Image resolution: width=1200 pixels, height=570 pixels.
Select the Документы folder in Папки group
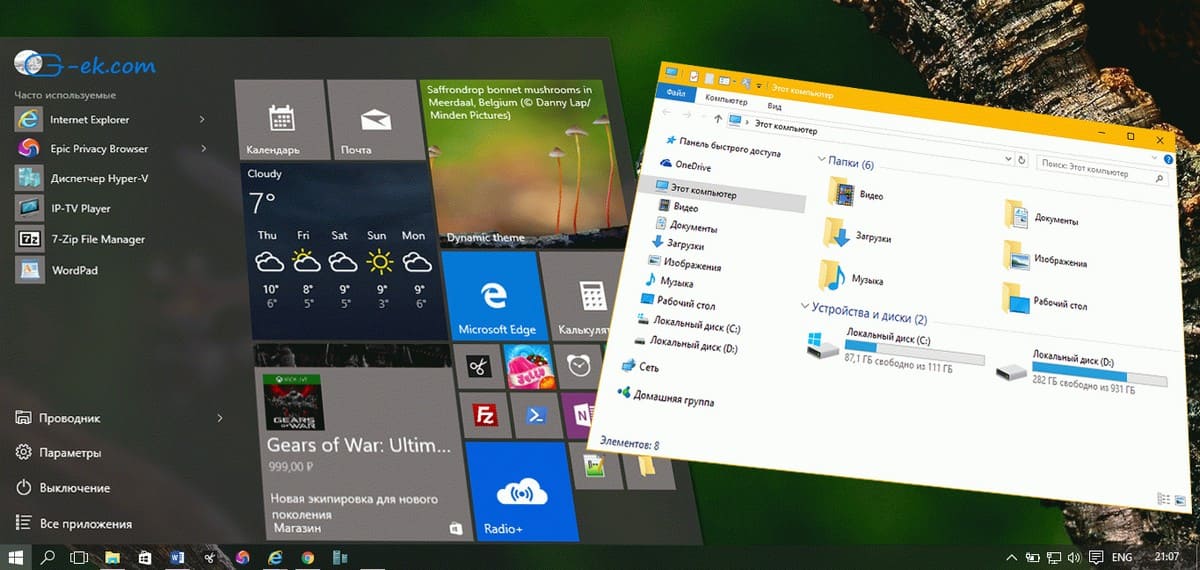point(1042,216)
